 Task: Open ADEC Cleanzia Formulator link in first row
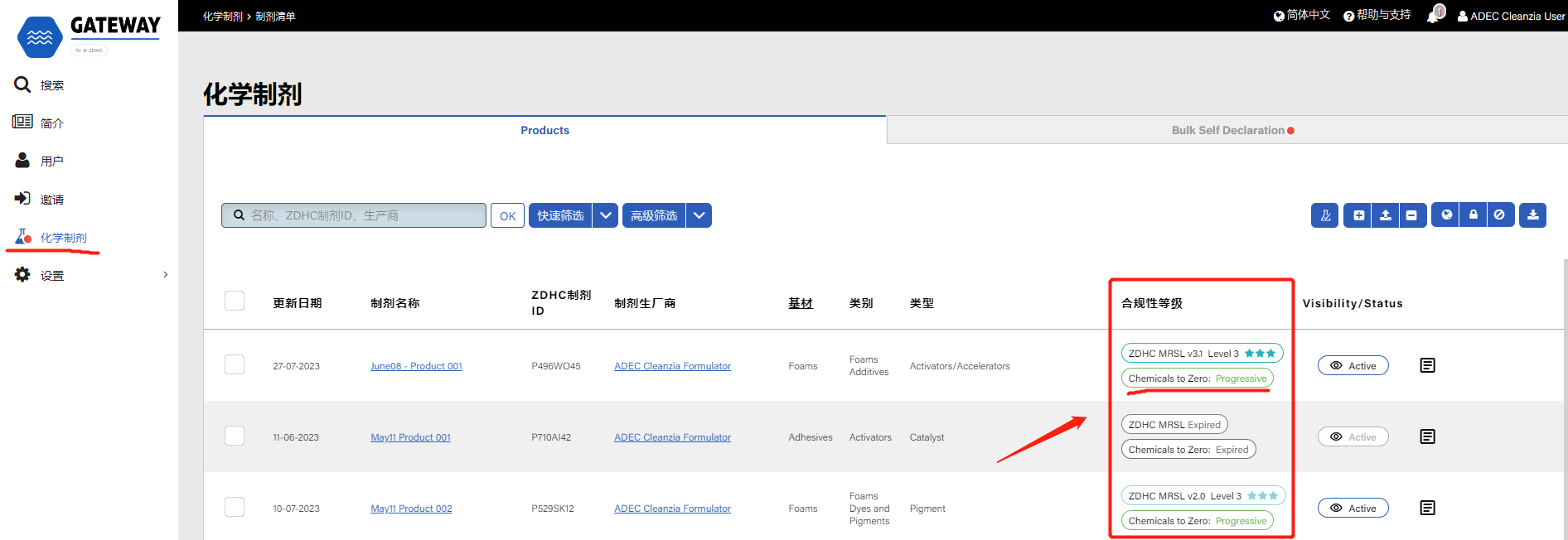[672, 366]
